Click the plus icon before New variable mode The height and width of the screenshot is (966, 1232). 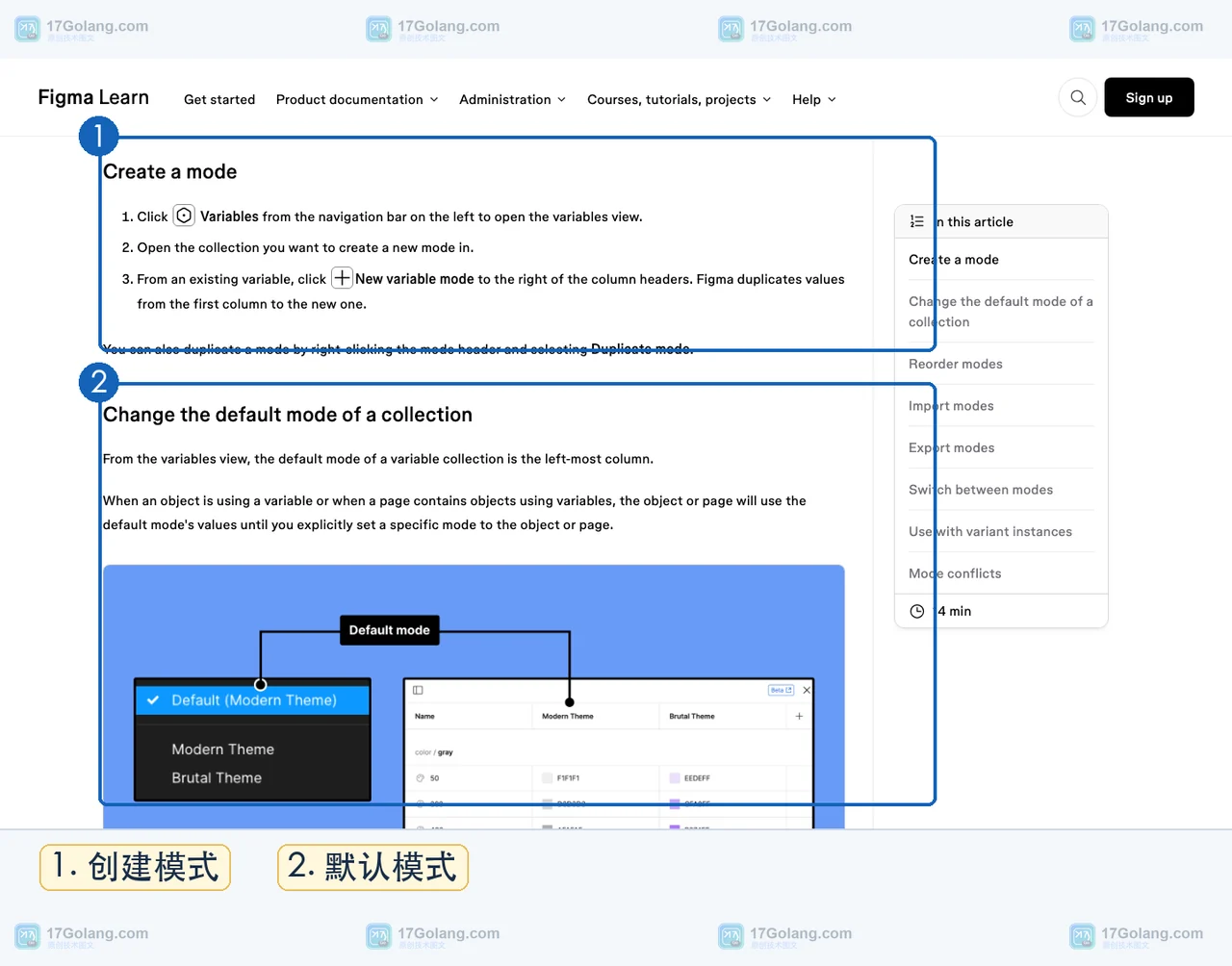pos(342,278)
